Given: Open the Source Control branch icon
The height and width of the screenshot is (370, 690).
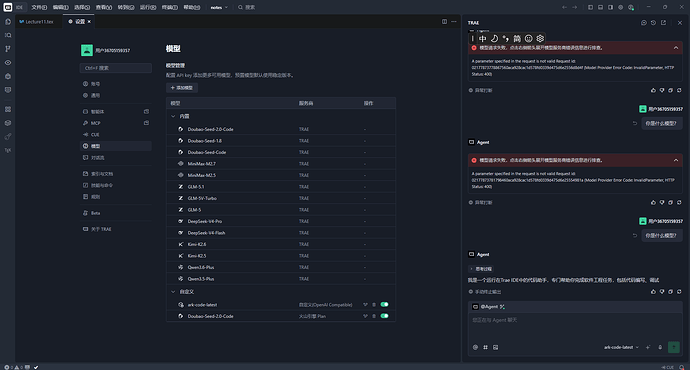Looking at the screenshot, I should click(8, 49).
